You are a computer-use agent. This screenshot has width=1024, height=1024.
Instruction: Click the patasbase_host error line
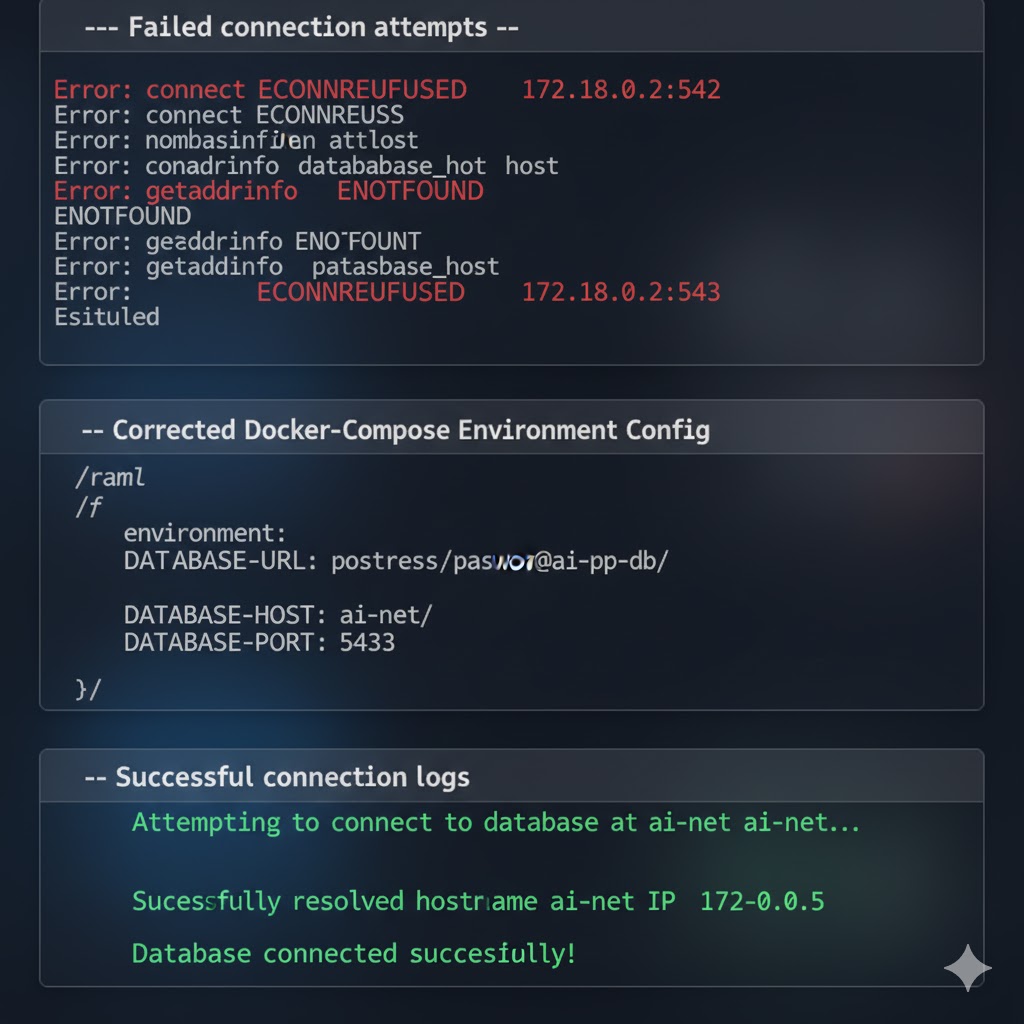(276, 267)
